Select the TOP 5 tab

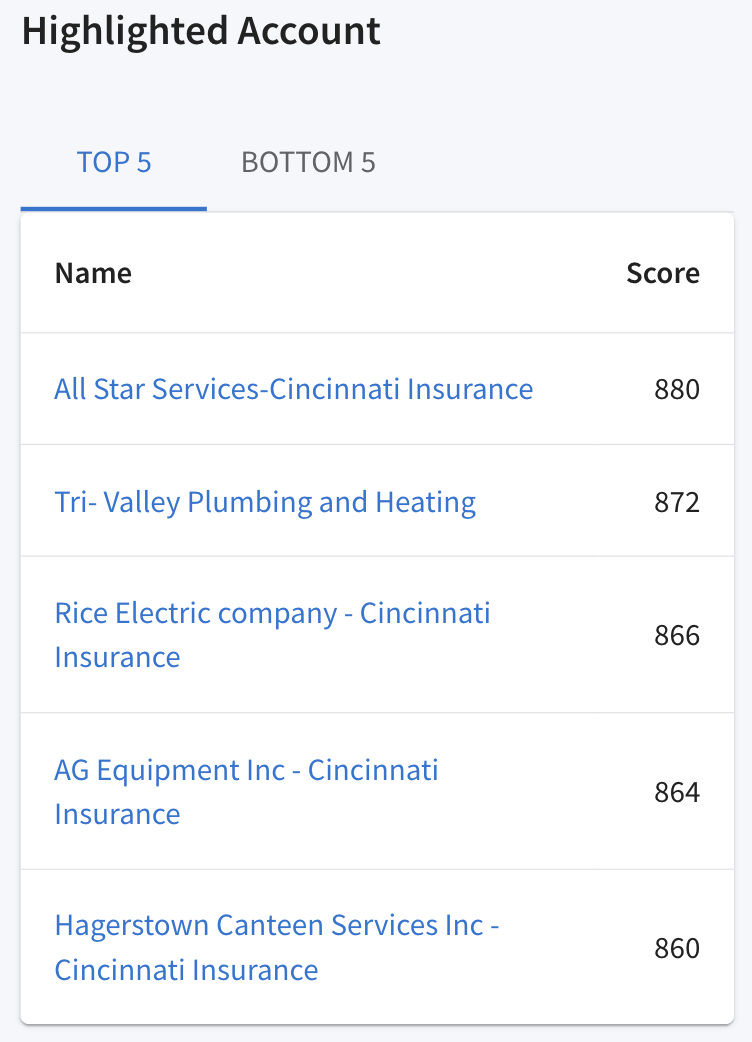point(114,163)
